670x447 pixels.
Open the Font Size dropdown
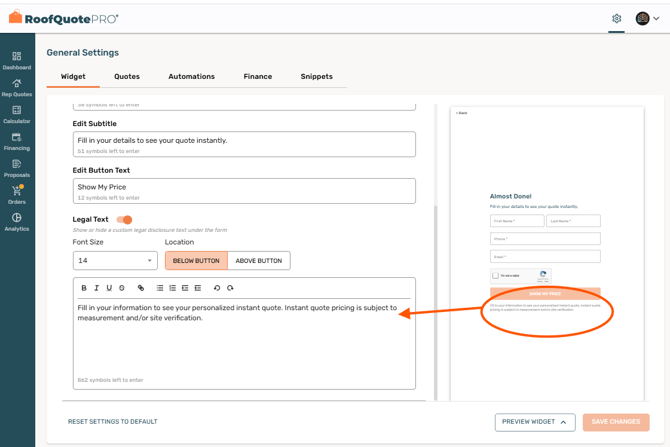tap(115, 260)
